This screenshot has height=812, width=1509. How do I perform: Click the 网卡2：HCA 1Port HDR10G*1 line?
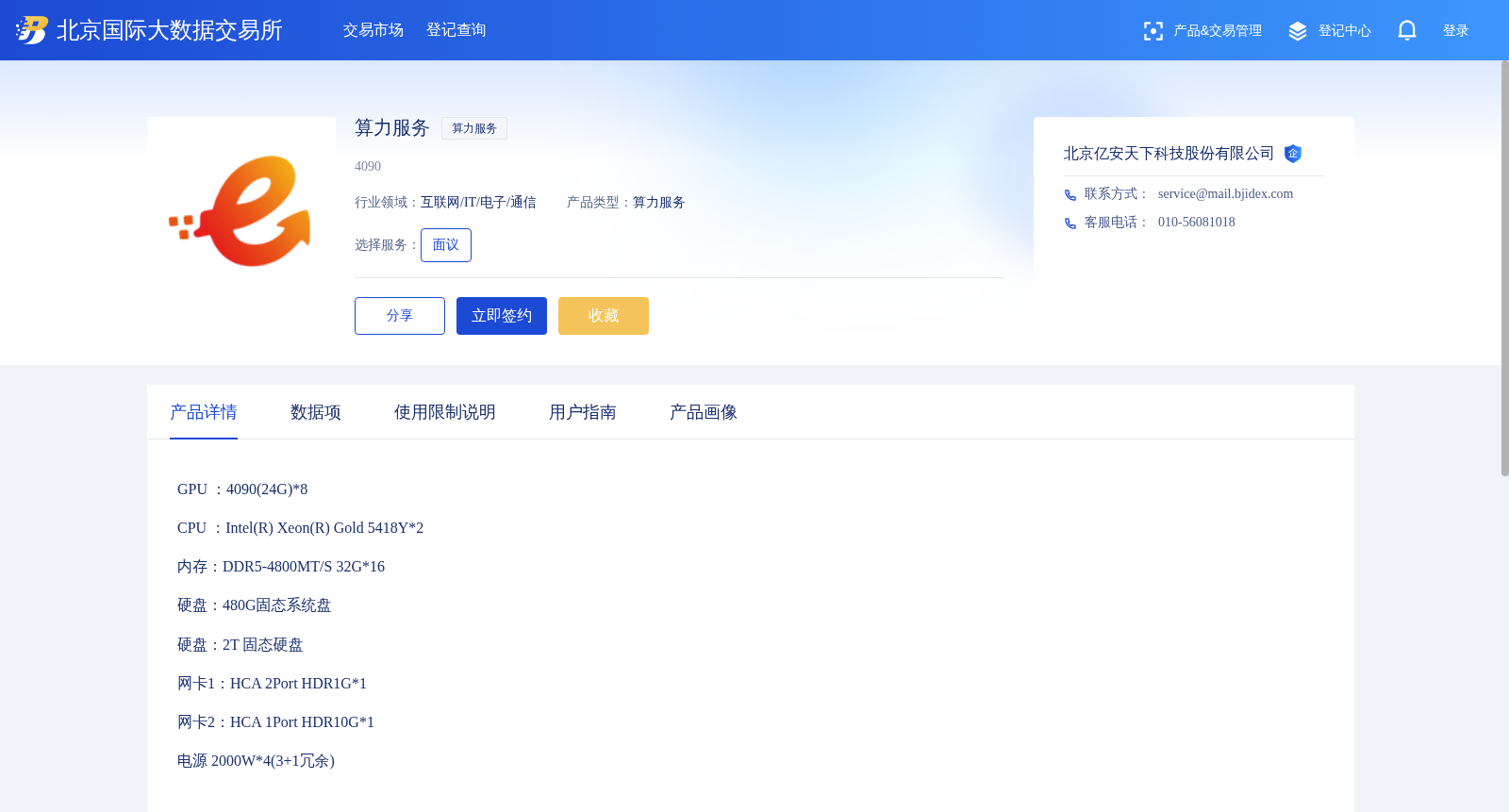click(x=275, y=722)
